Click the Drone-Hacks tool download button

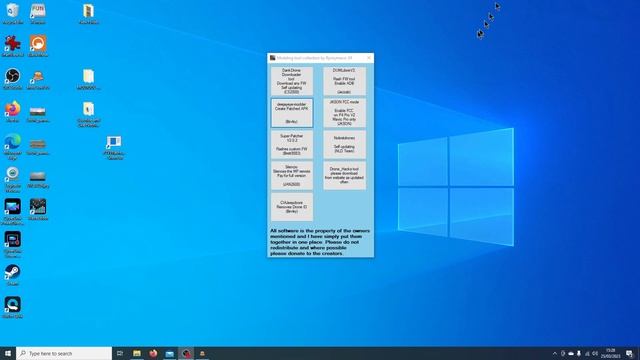click(x=344, y=176)
